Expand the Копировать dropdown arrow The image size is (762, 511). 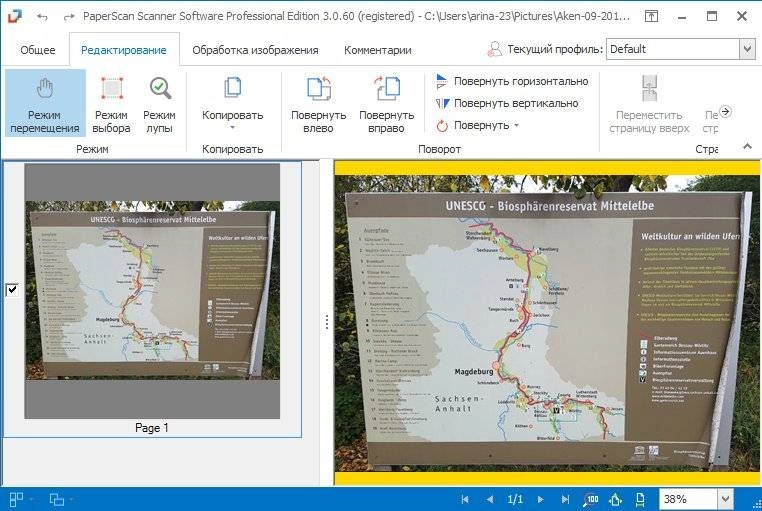(232, 128)
